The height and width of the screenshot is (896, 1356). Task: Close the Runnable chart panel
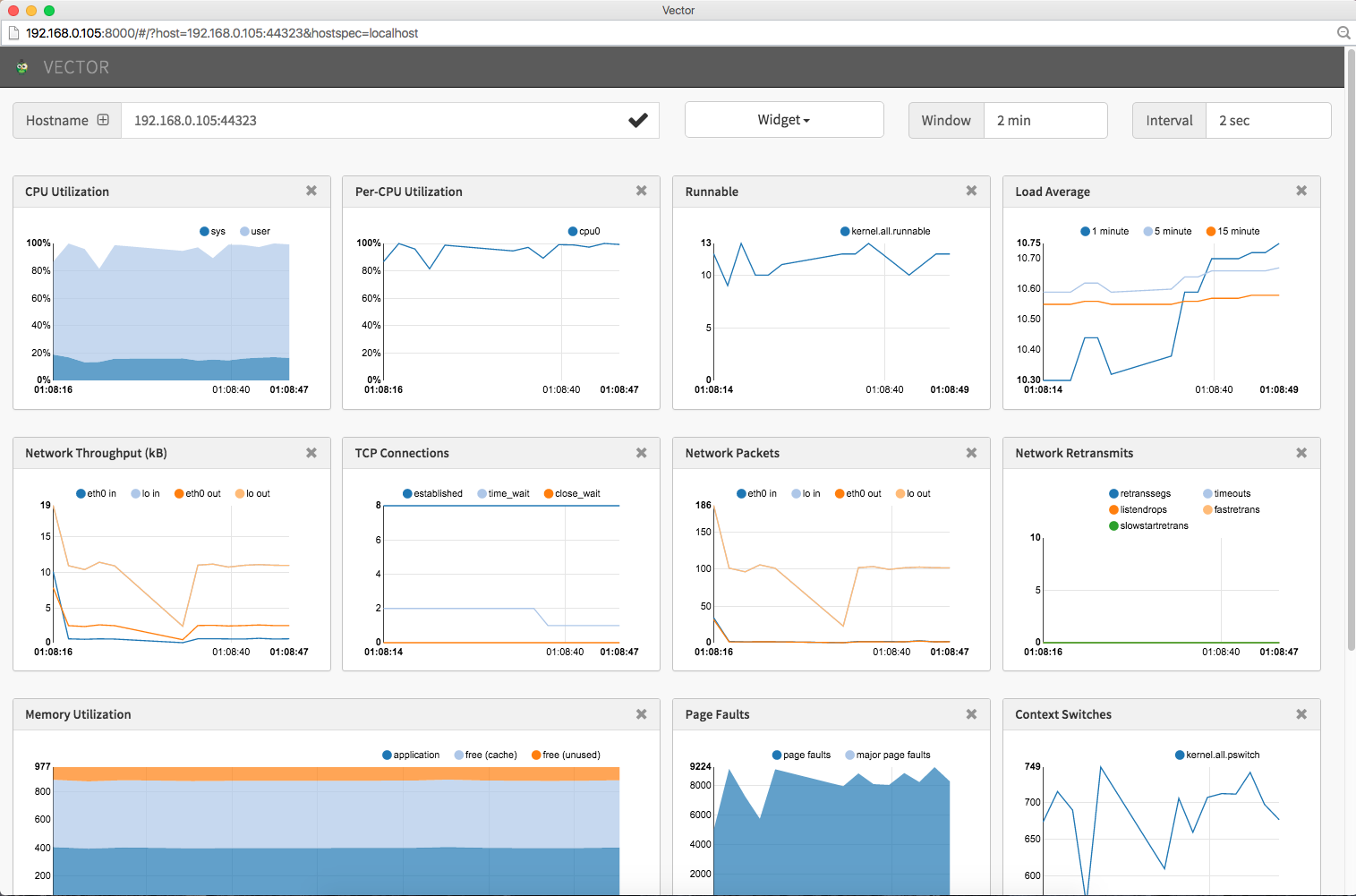click(x=971, y=191)
